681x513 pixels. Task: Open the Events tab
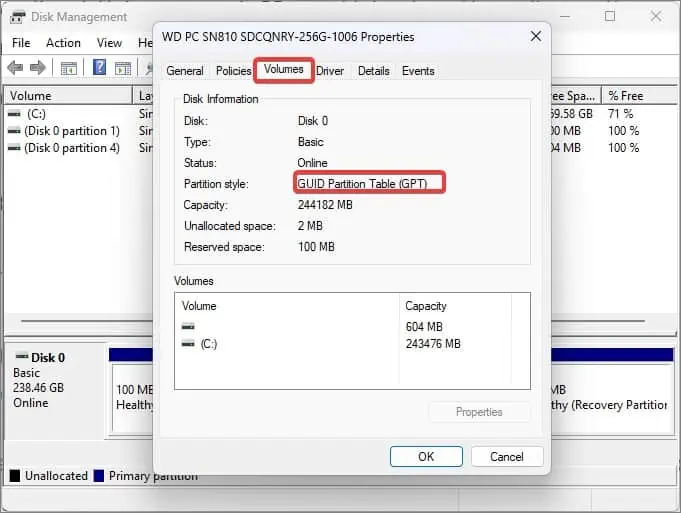[x=418, y=71]
